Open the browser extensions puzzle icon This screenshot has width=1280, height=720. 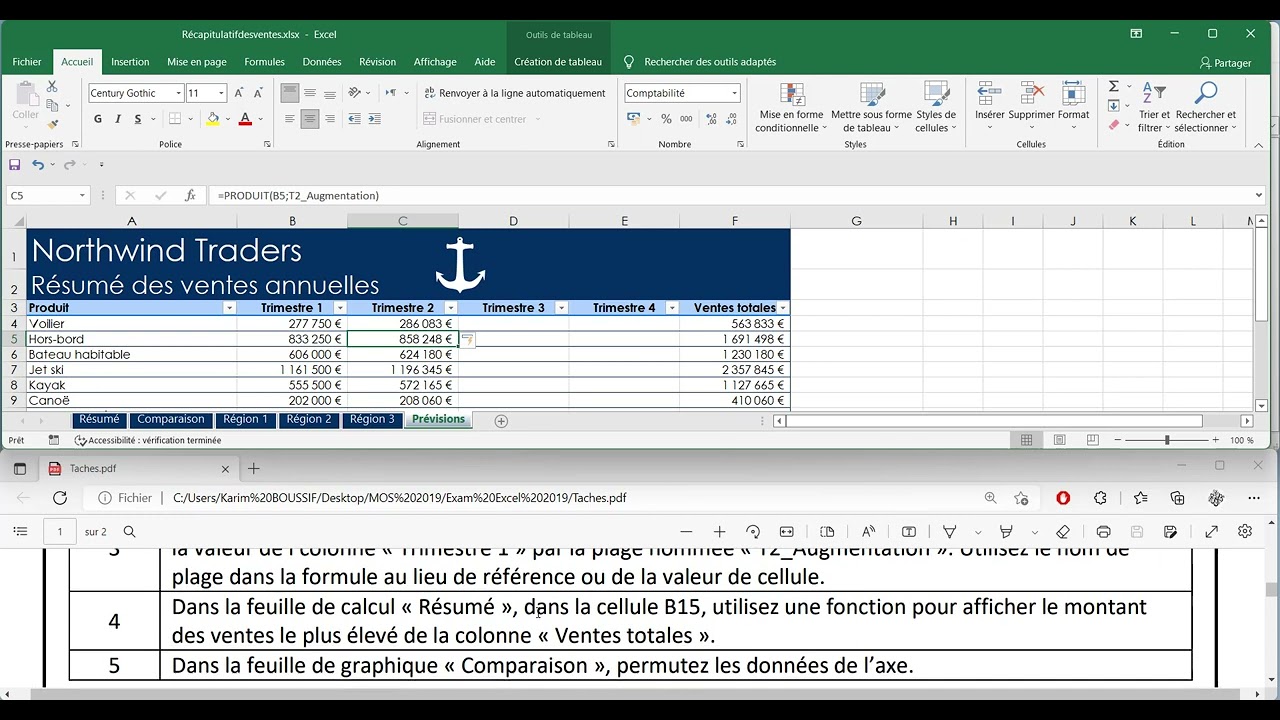tap(1100, 498)
